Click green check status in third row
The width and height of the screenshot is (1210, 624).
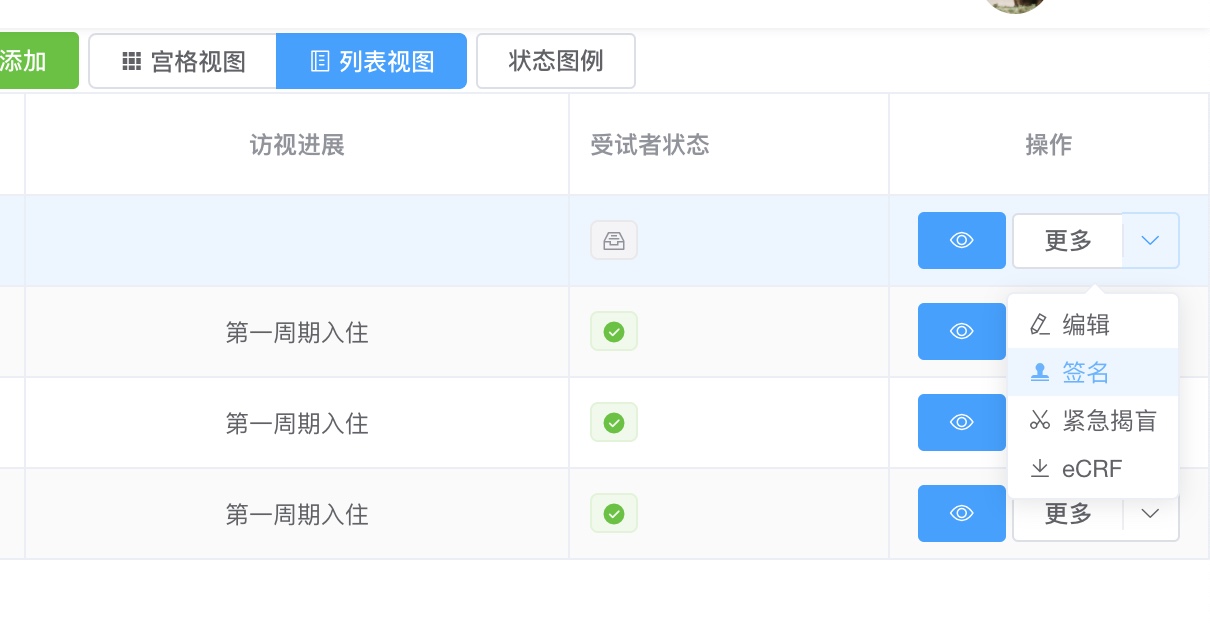coord(614,422)
